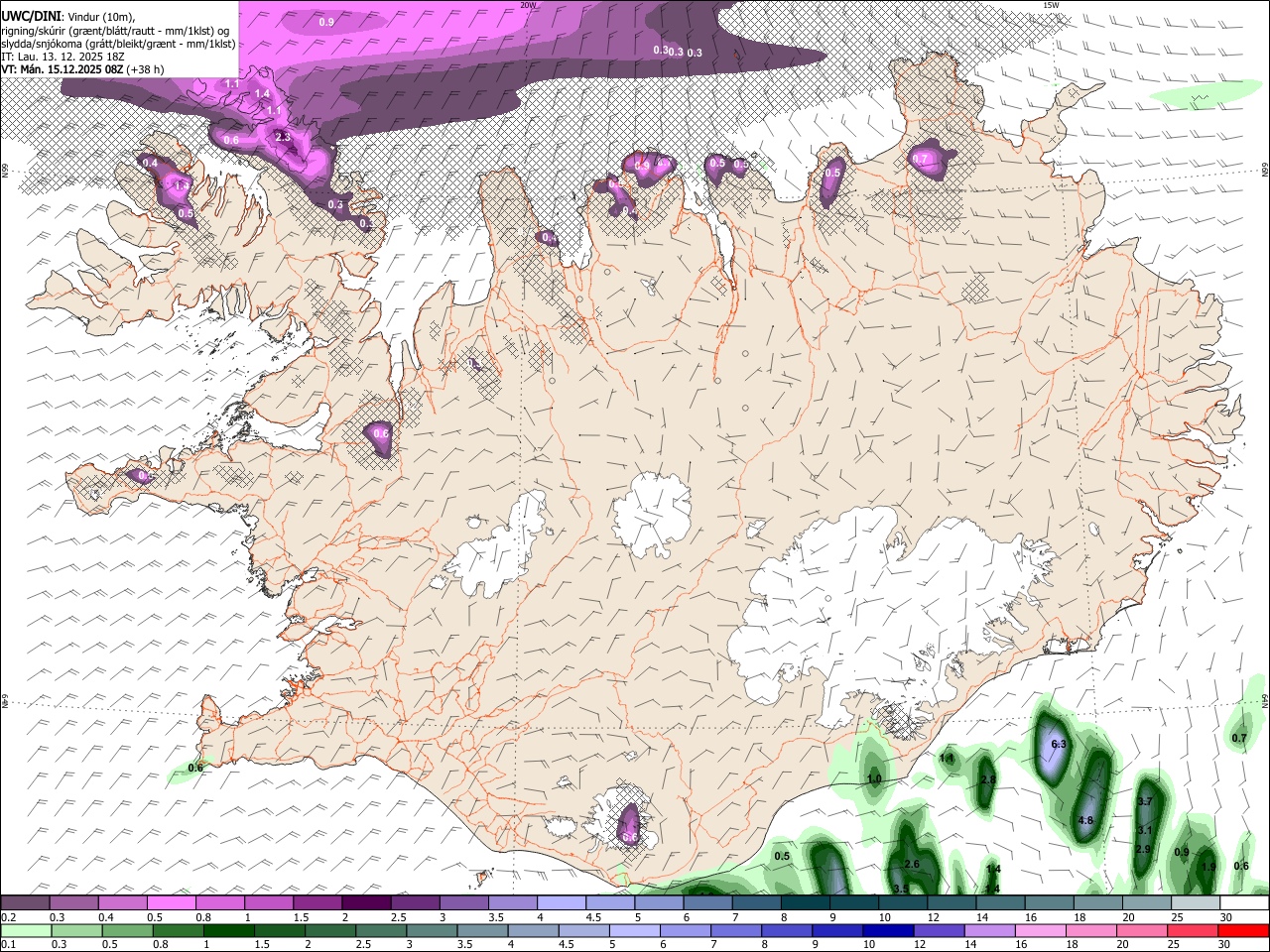
Task: Click the 15W longitude label
Action: pyautogui.click(x=1052, y=5)
